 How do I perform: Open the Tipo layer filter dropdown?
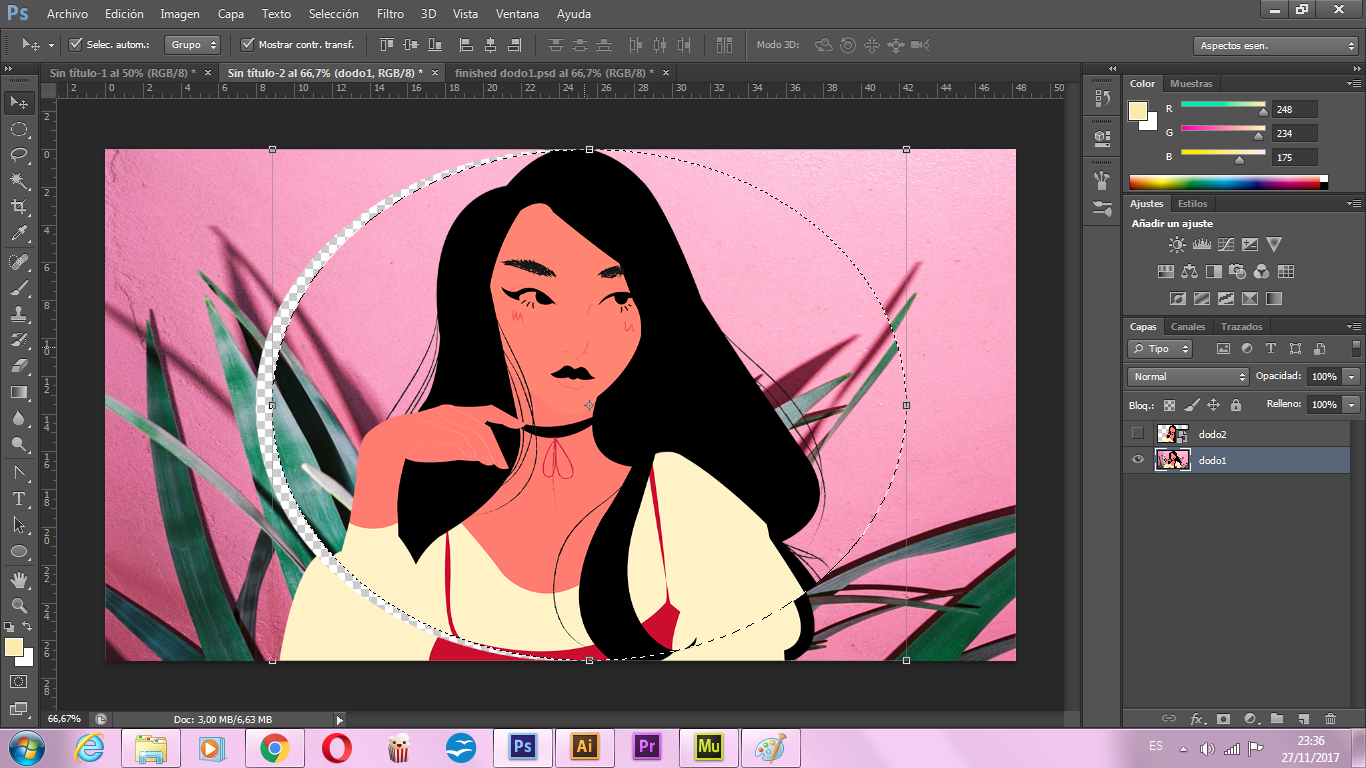pyautogui.click(x=1160, y=349)
